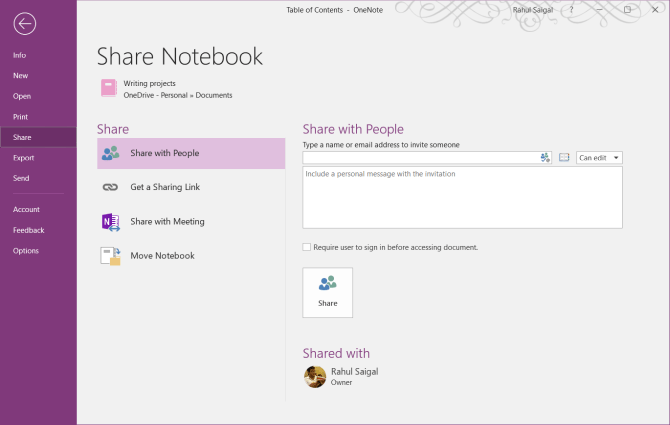This screenshot has height=425, width=670.
Task: Click the Move Notebook folder icon
Action: (x=111, y=256)
